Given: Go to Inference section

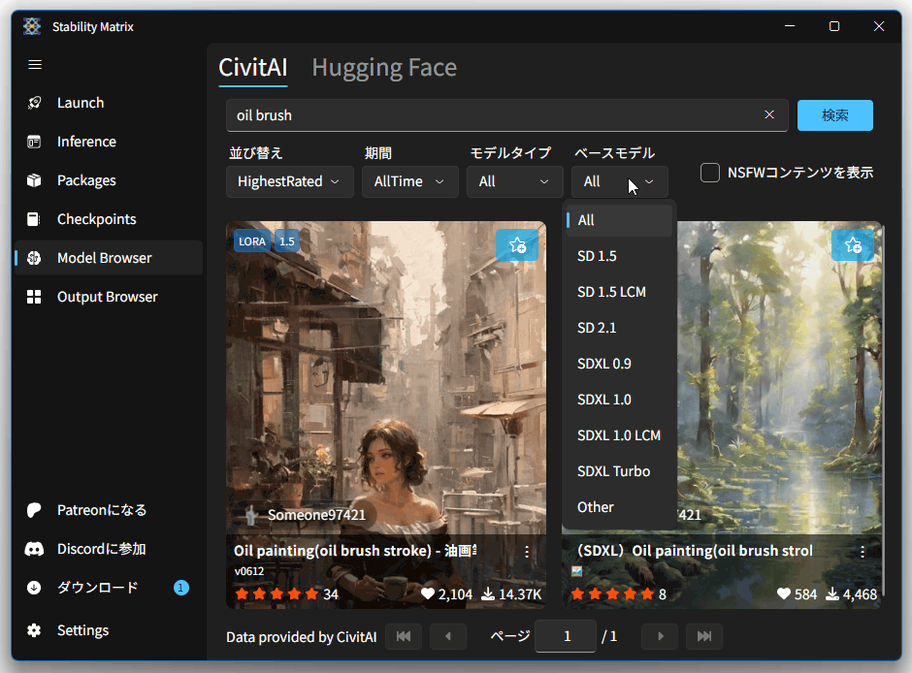Looking at the screenshot, I should (109, 142).
